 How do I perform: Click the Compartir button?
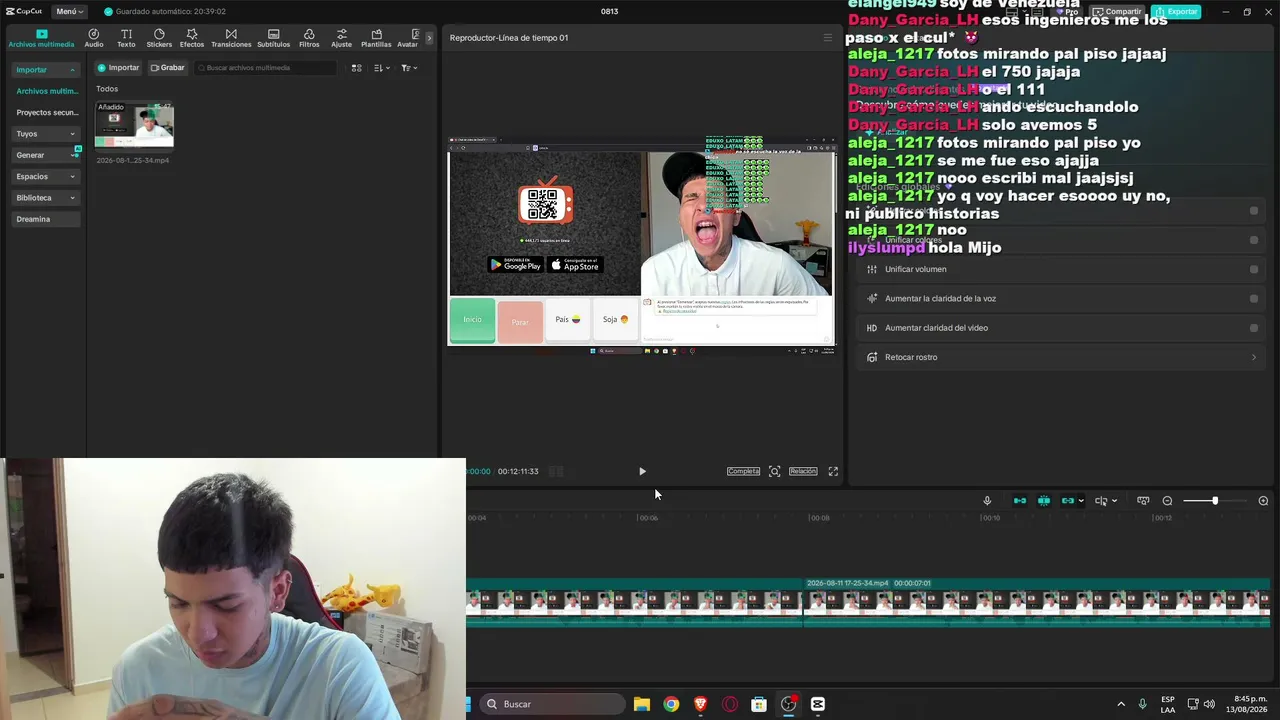tap(1117, 12)
